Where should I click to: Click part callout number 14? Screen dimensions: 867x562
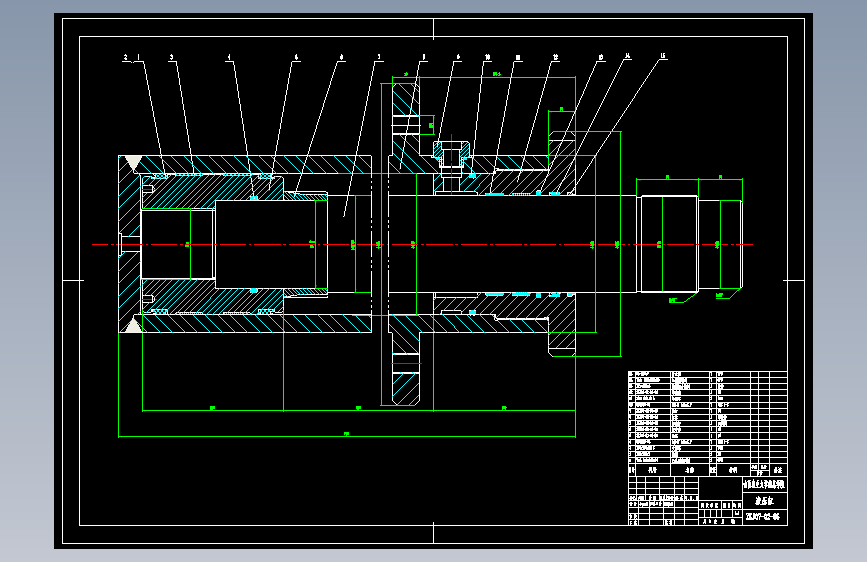click(628, 56)
